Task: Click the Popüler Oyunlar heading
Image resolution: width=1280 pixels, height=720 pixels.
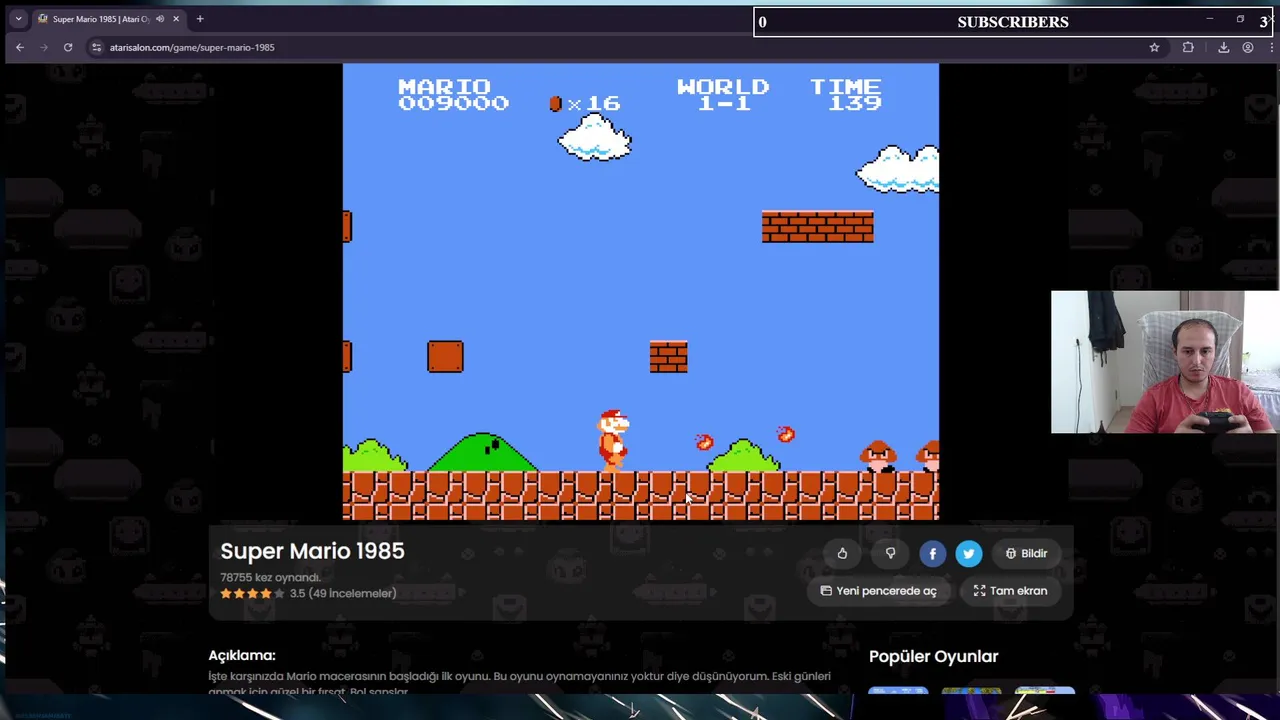Action: [934, 656]
